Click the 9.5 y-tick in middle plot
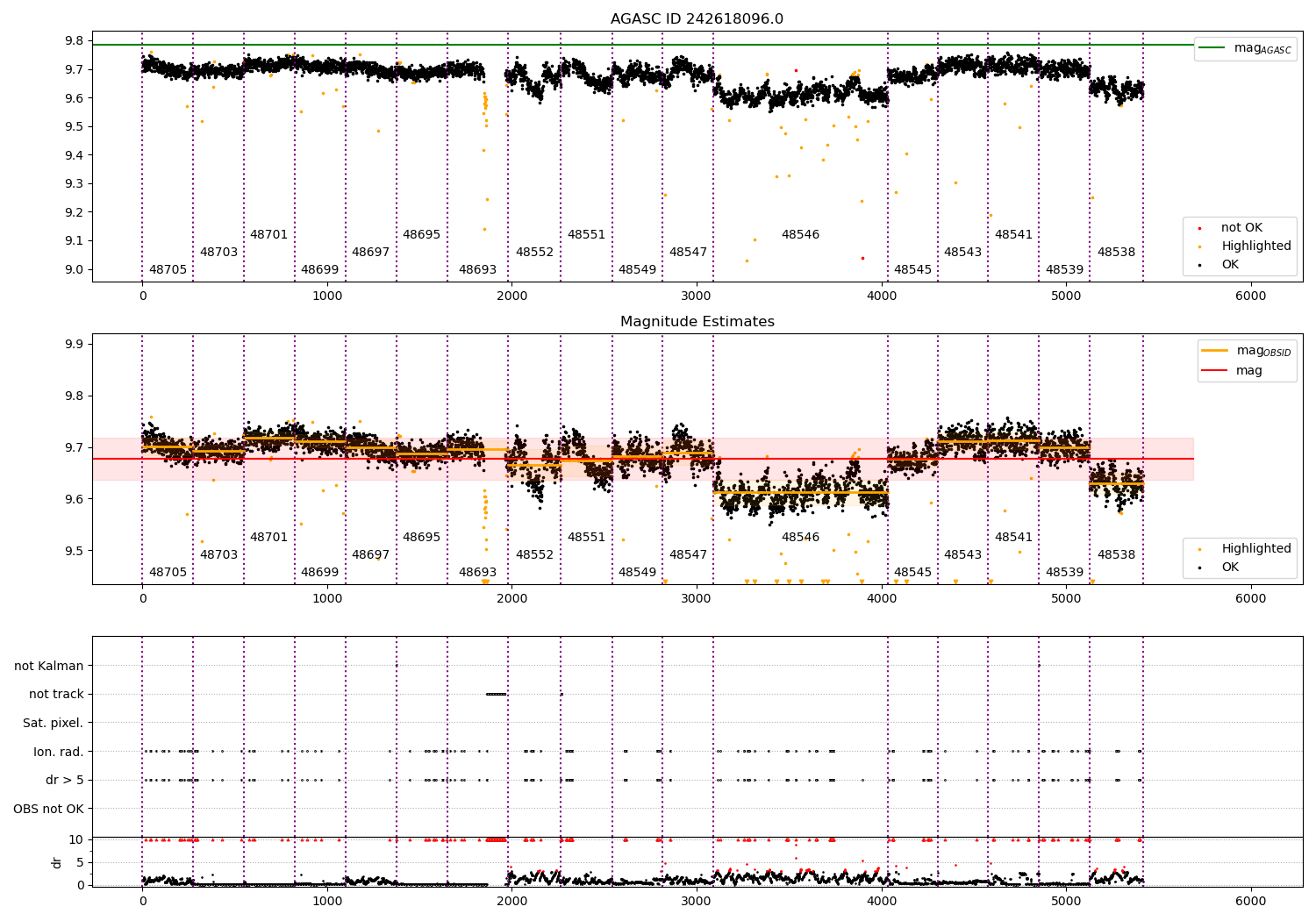1316x921 pixels. pyautogui.click(x=74, y=551)
